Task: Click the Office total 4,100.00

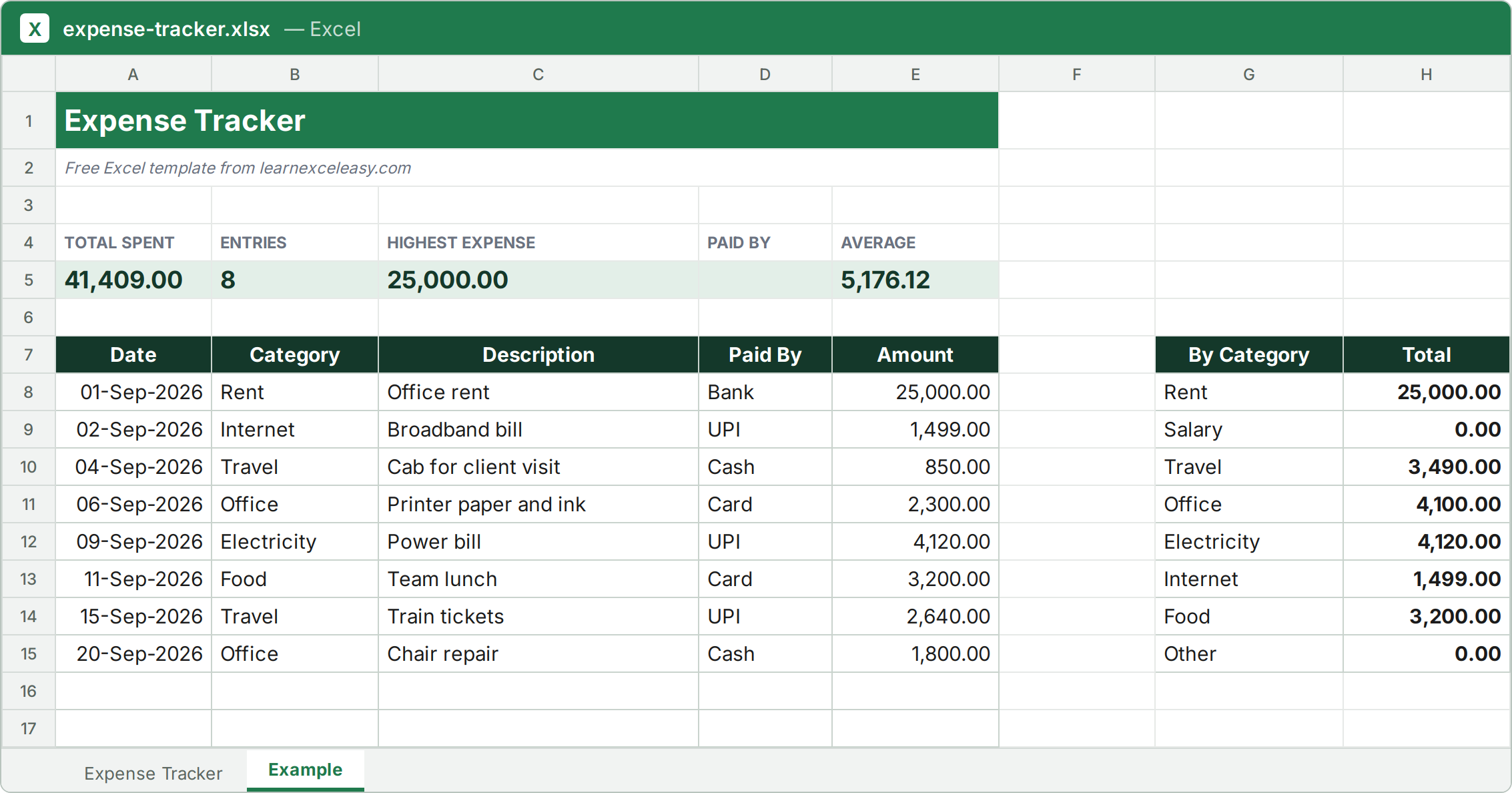Action: 1427,504
